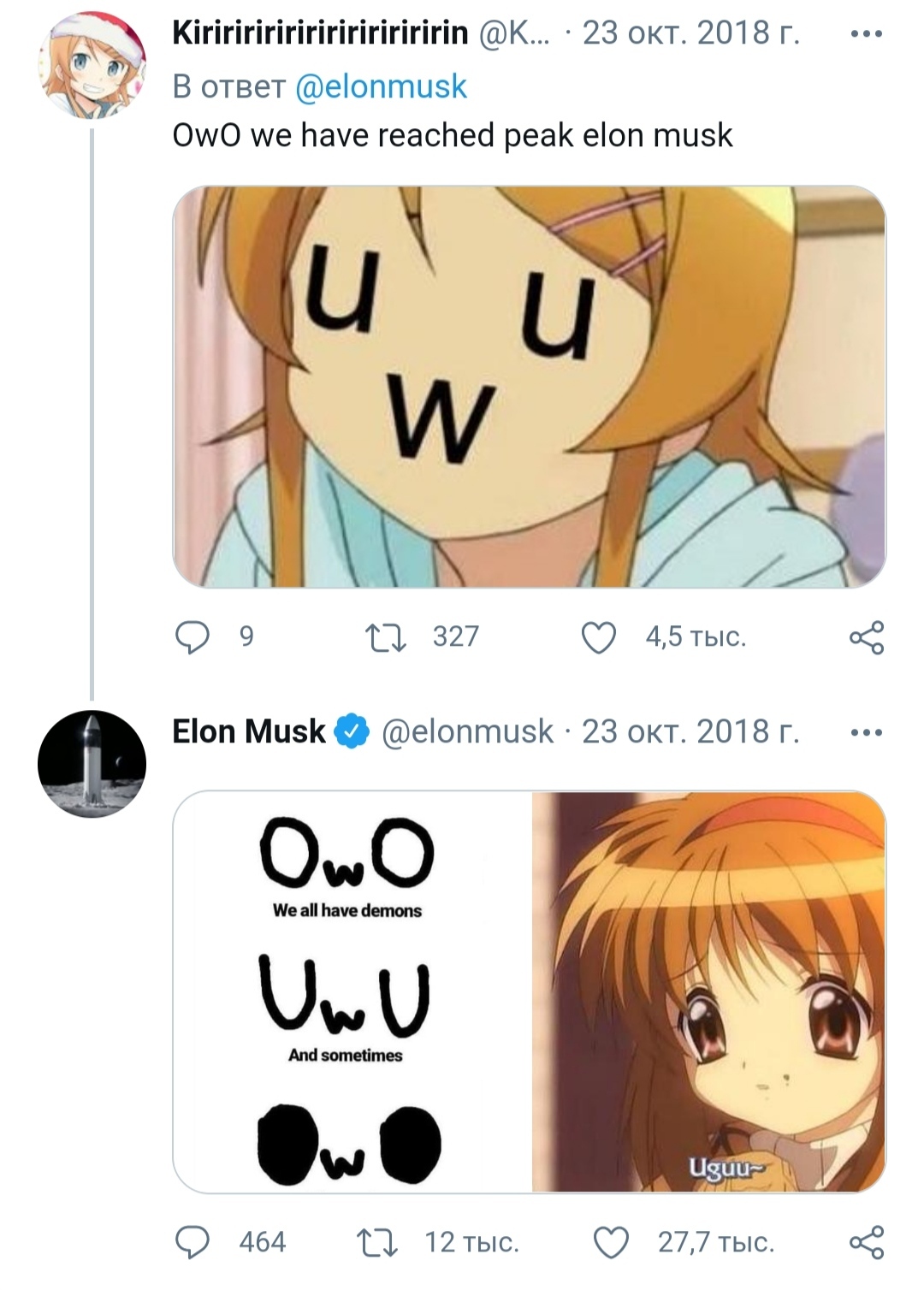This screenshot has width=924, height=1290.
Task: Open the @elonmusk mention link in reply
Action: coord(381,86)
